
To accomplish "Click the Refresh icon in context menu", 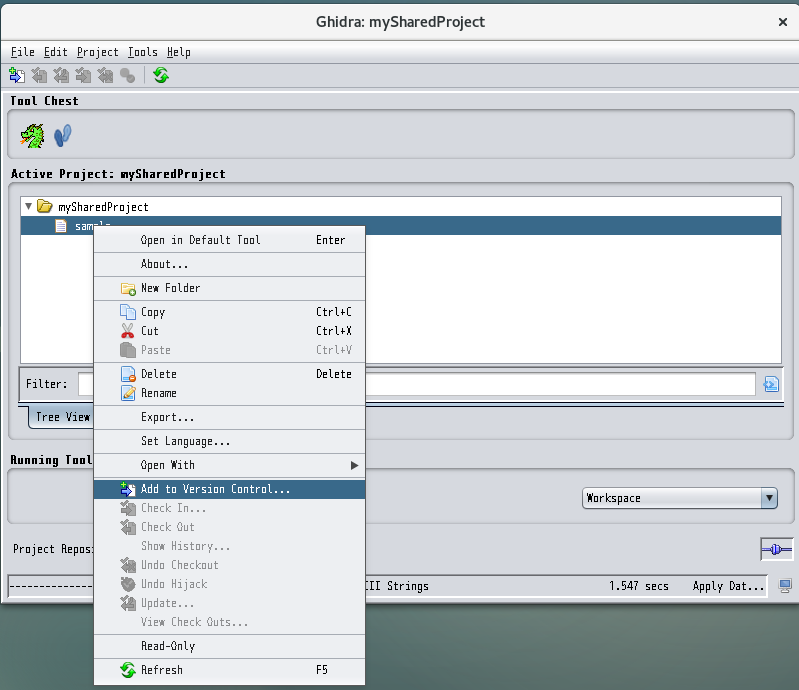I will tap(128, 670).
